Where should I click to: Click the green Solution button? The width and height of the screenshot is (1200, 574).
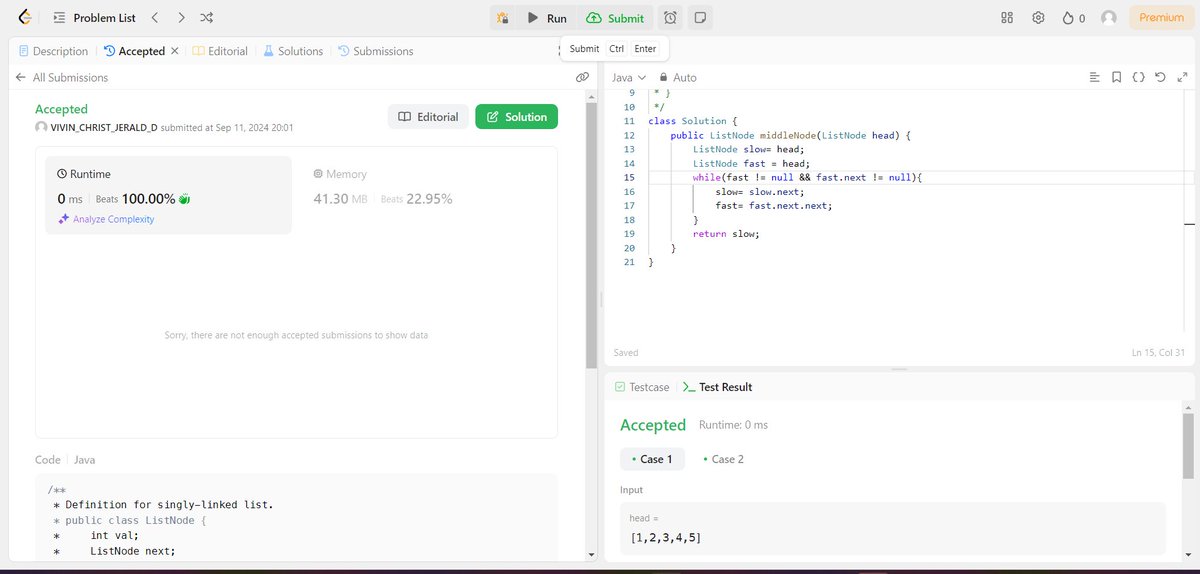pos(516,117)
